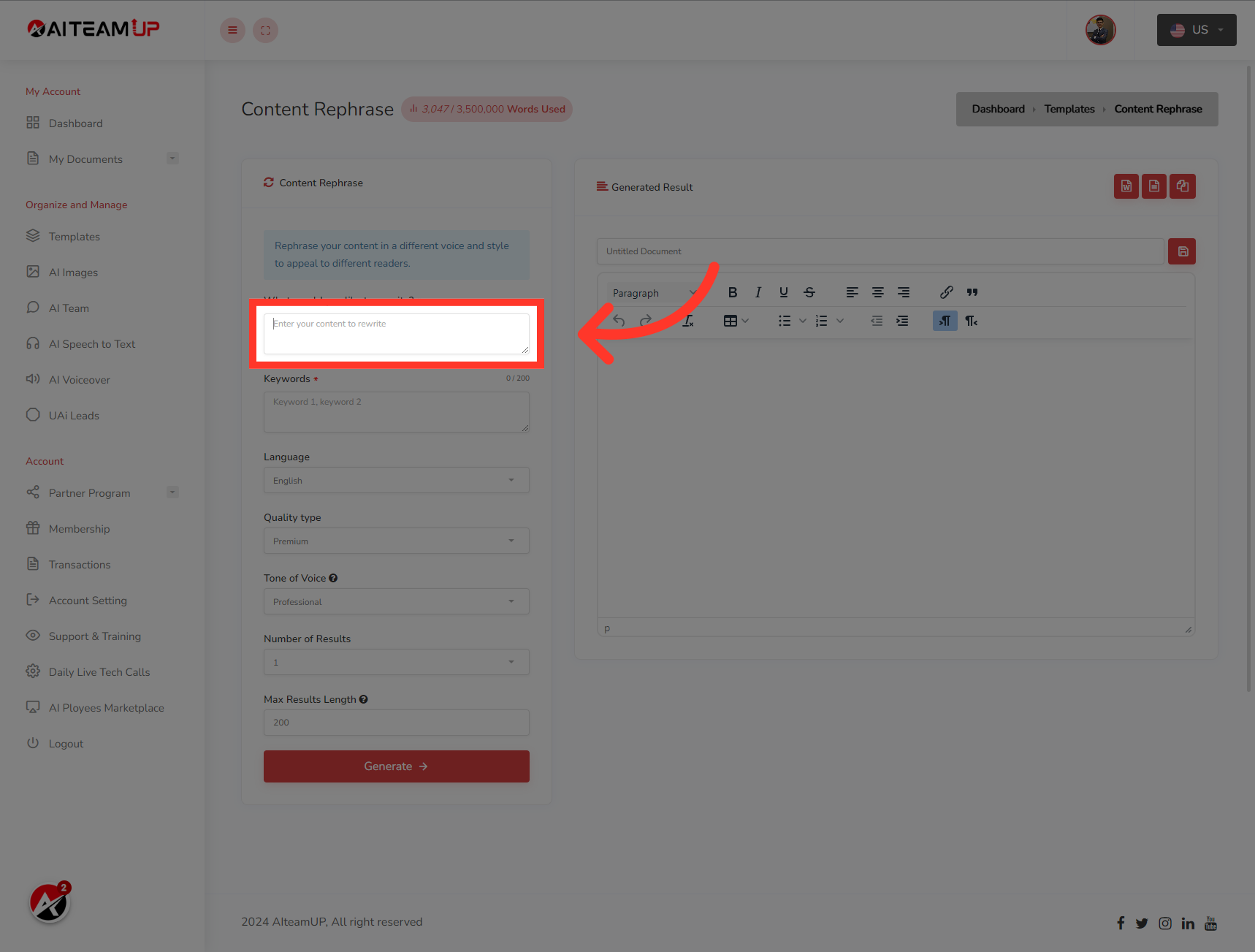Insert a hyperlink in the editor
The width and height of the screenshot is (1255, 952).
tap(946, 292)
